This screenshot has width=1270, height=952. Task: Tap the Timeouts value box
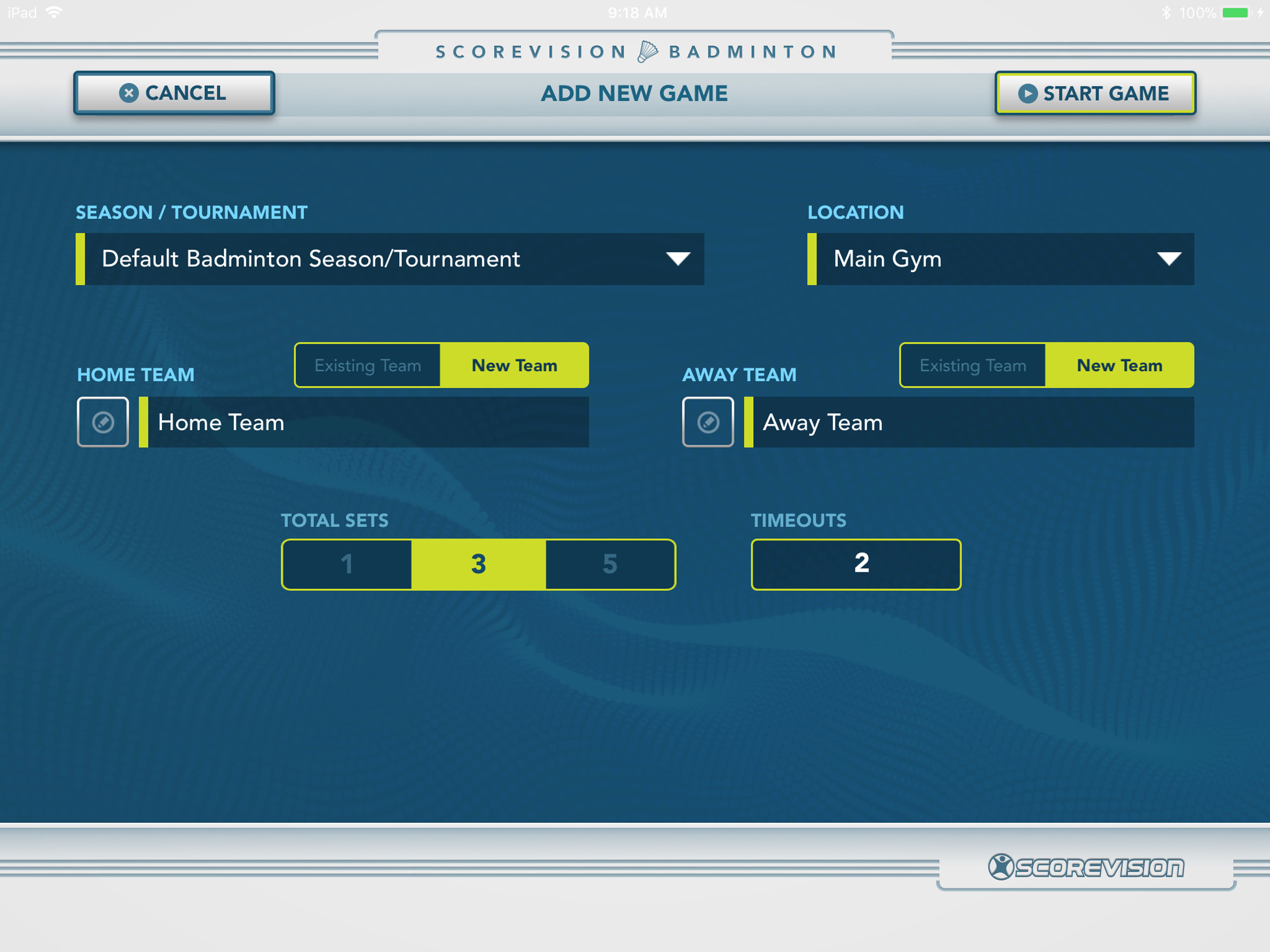click(x=855, y=564)
